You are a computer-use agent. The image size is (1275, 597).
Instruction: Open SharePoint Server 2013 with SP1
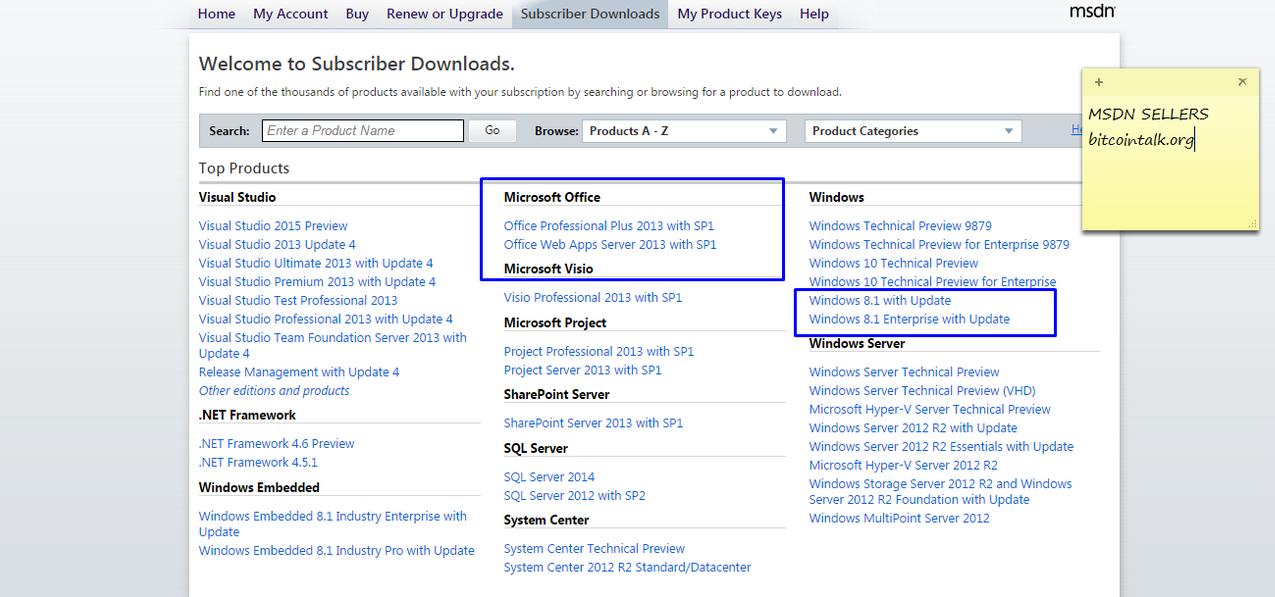pyautogui.click(x=594, y=423)
